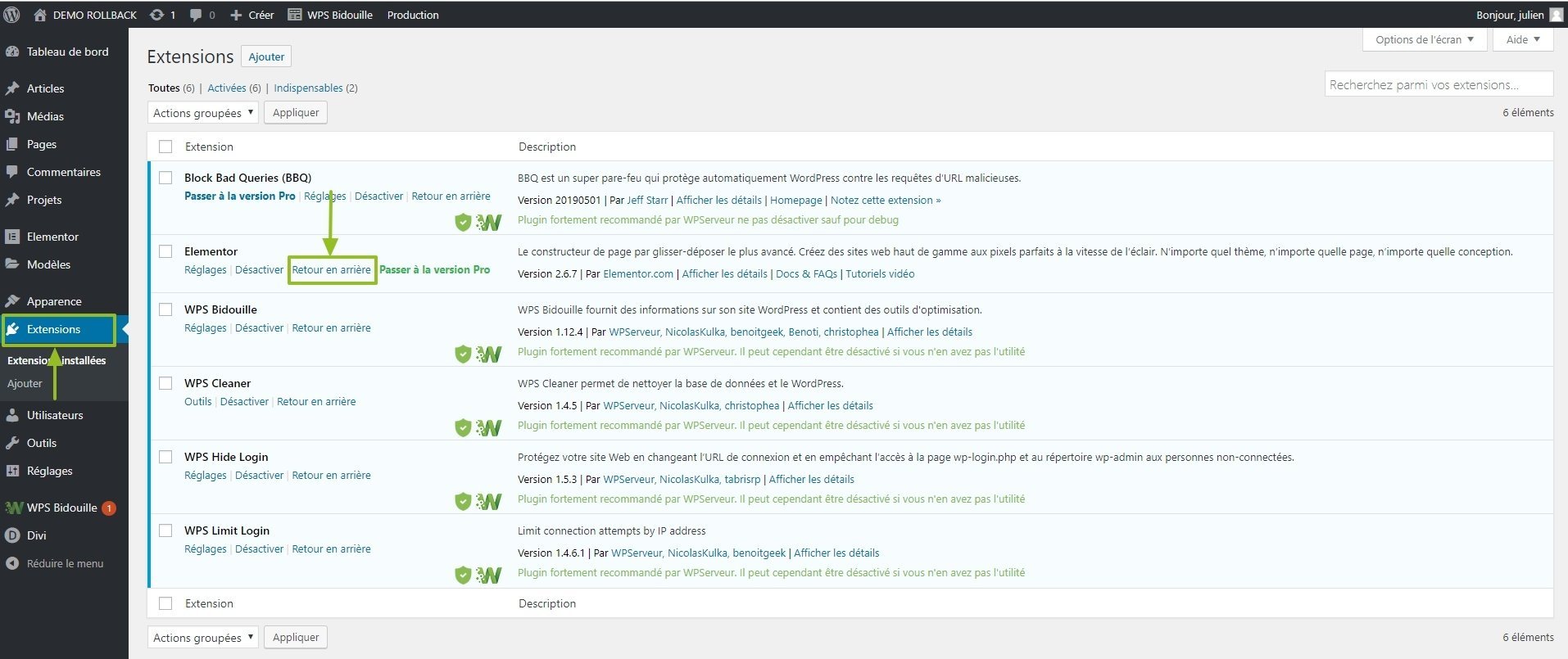The width and height of the screenshot is (1568, 659).
Task: Click the Pages sidebar icon
Action: (12, 144)
